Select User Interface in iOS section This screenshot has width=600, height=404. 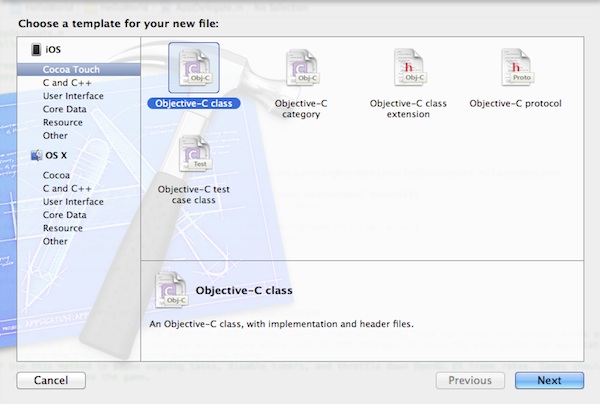[x=71, y=96]
